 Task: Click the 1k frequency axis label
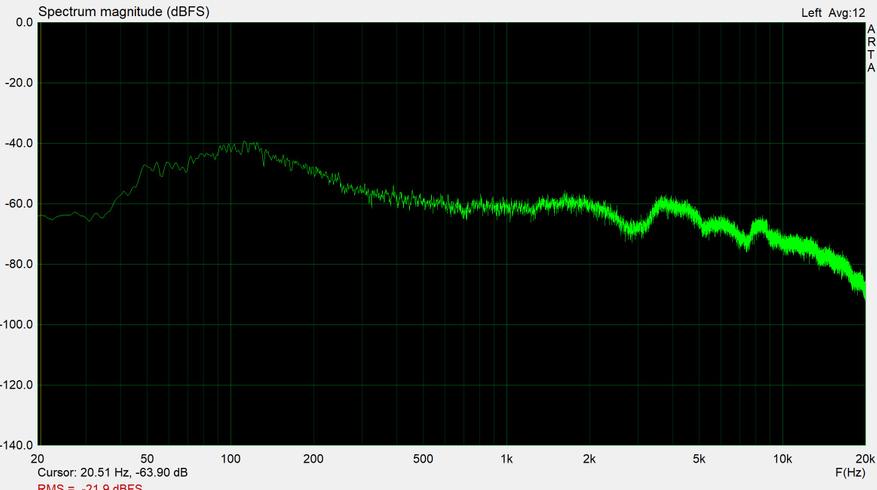[x=506, y=459]
